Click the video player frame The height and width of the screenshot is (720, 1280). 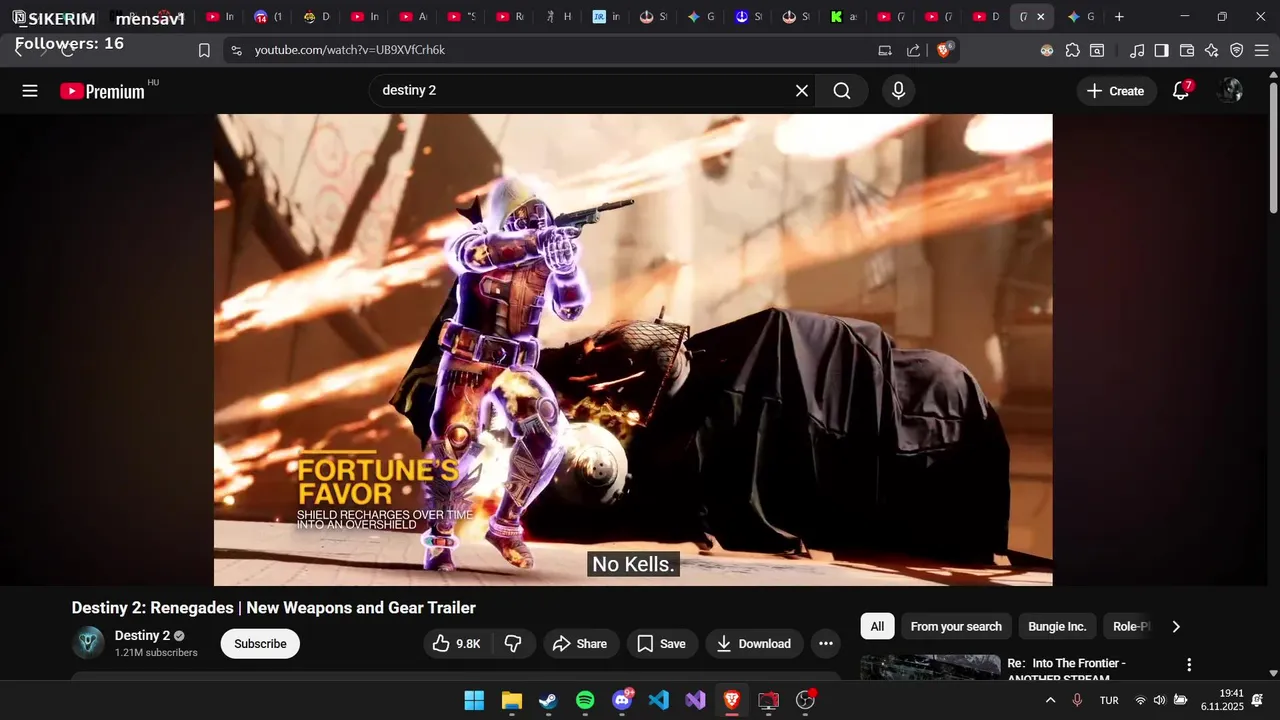point(633,350)
